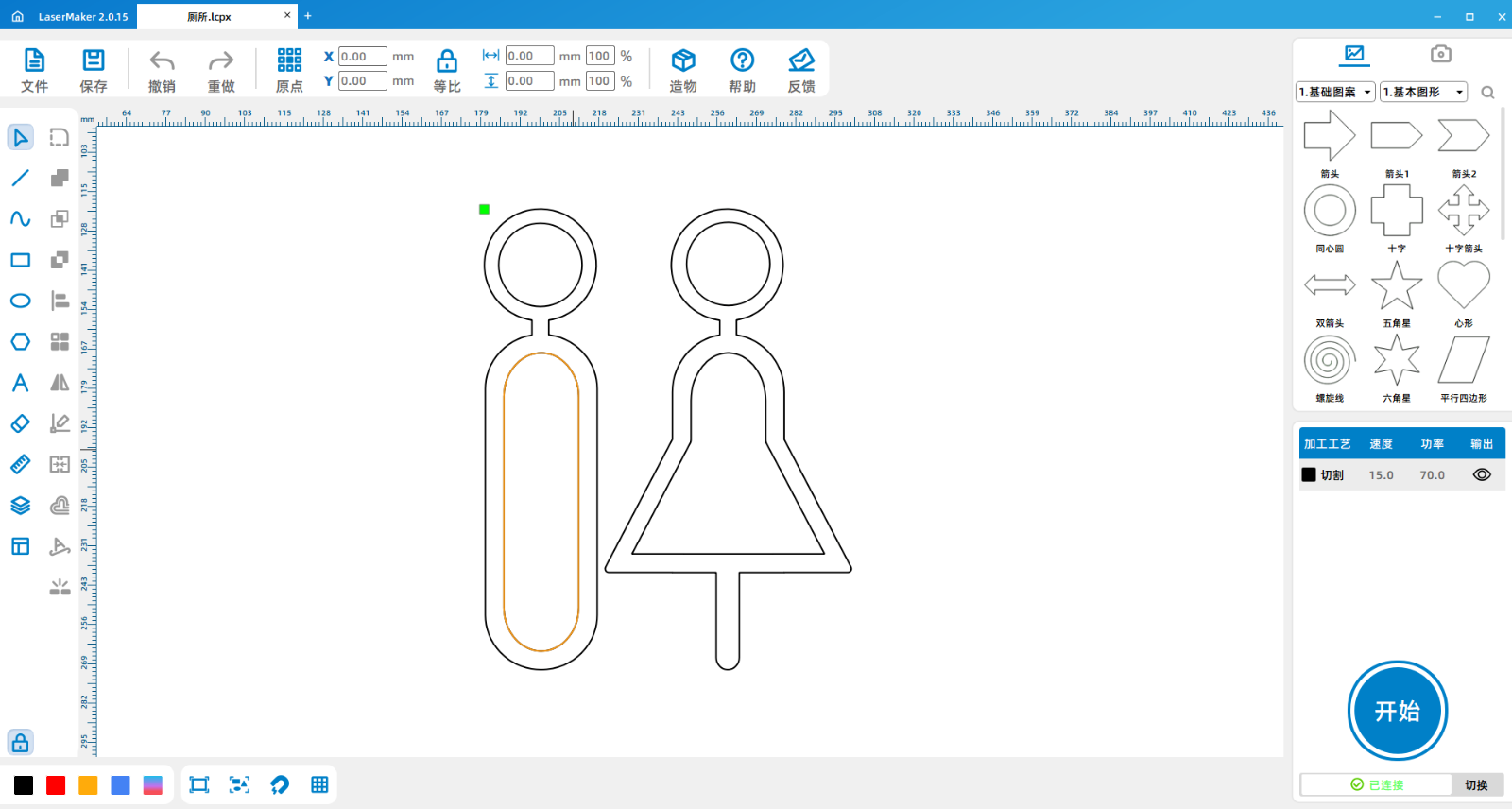Select the ellipse drawing tool
The height and width of the screenshot is (809, 1512).
20,301
